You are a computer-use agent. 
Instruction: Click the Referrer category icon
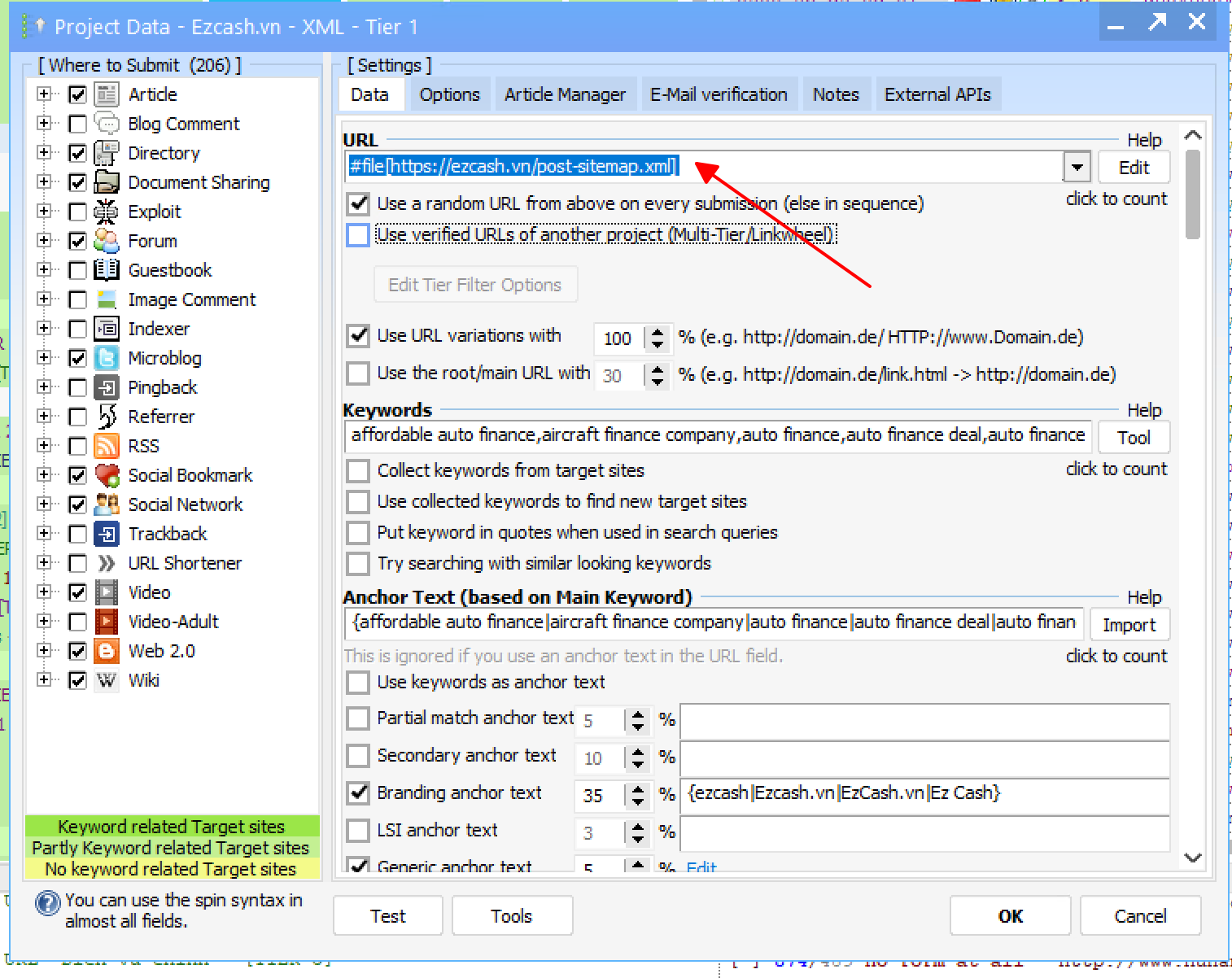107,417
